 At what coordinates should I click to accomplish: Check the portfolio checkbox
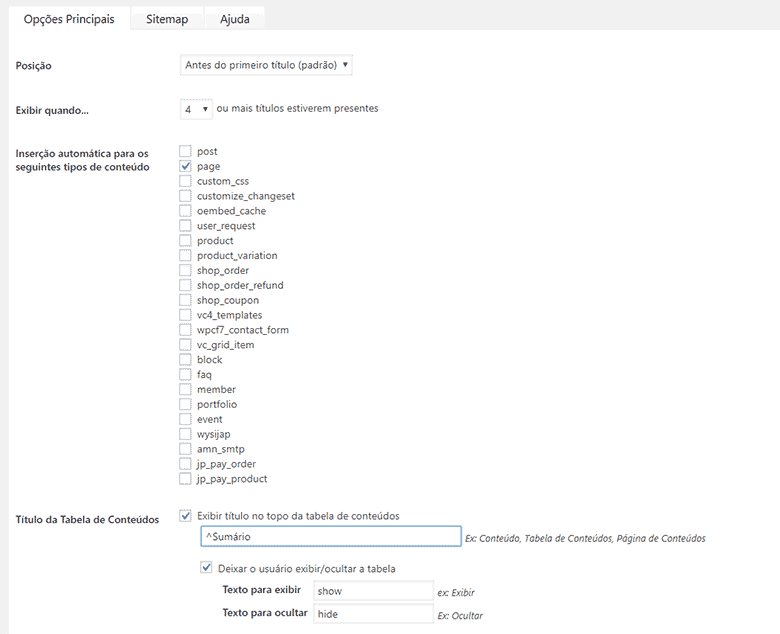185,404
